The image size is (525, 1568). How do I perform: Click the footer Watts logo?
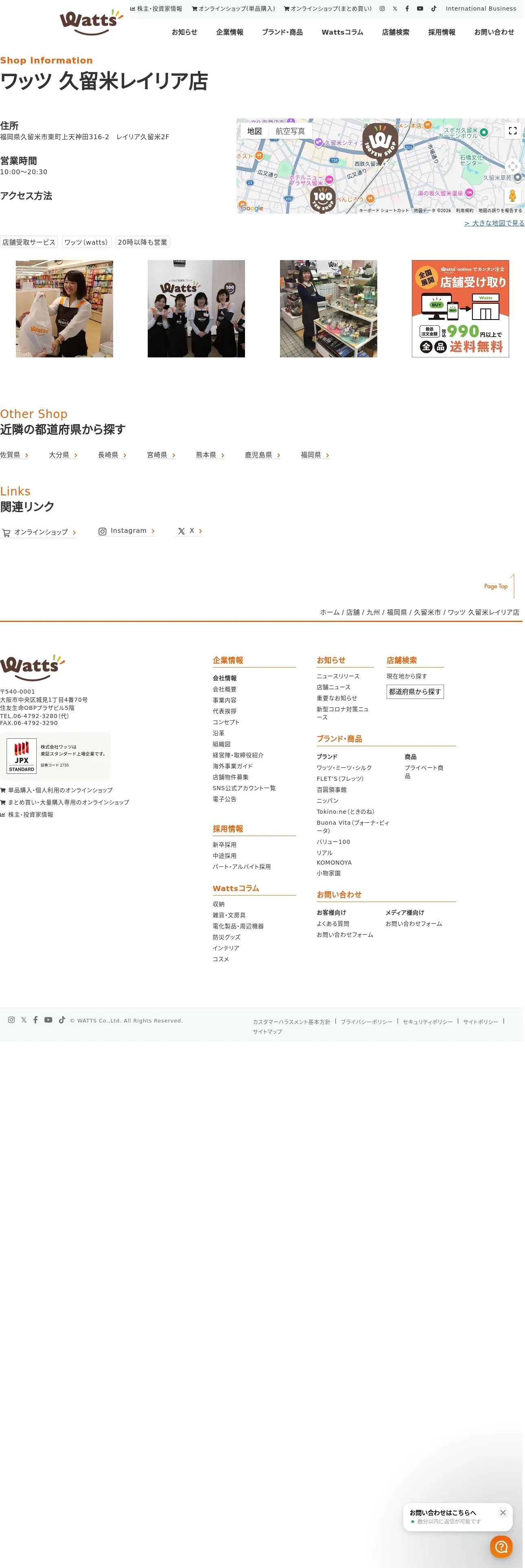click(32, 668)
